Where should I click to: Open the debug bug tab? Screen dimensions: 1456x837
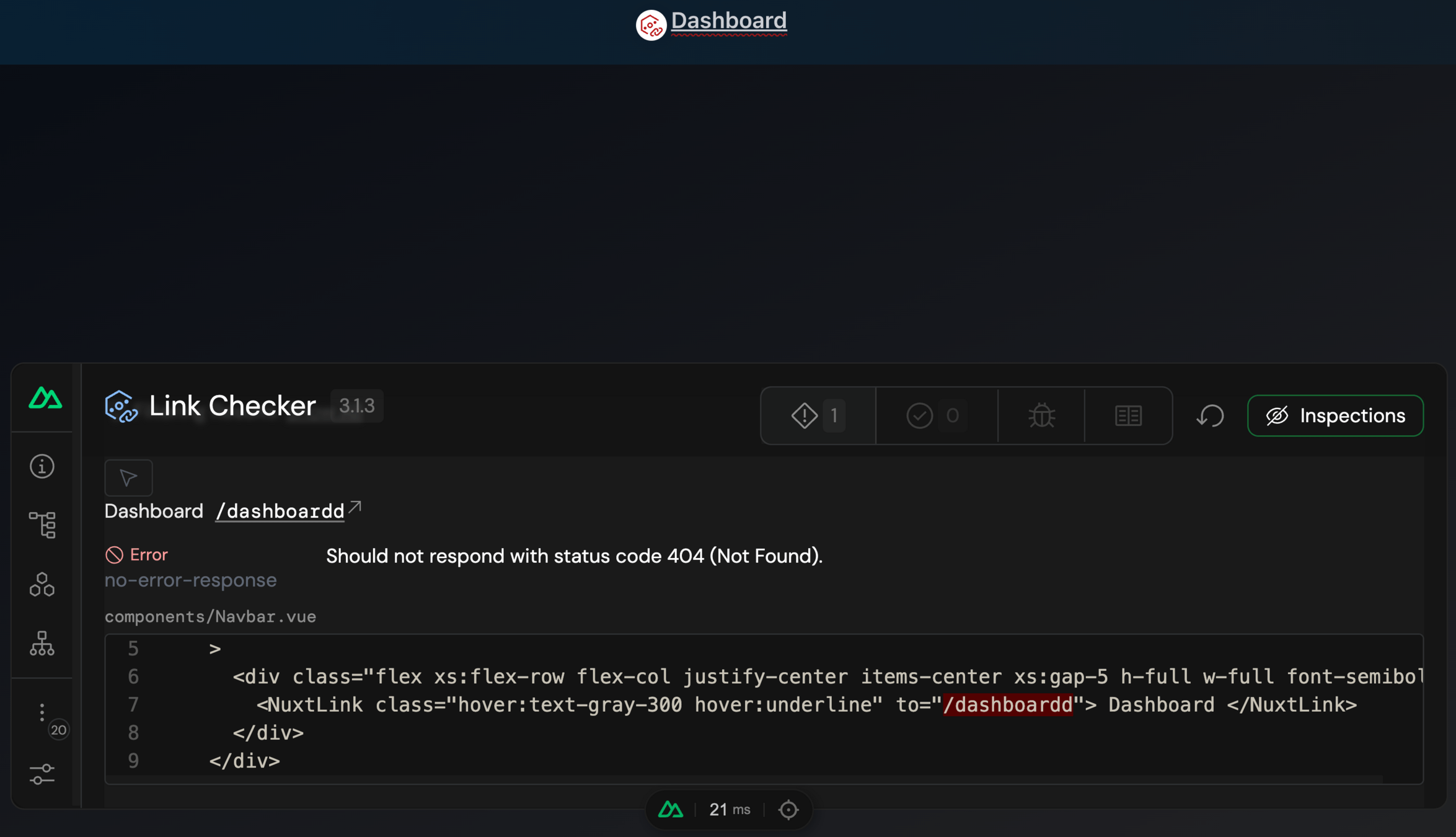click(x=1041, y=415)
